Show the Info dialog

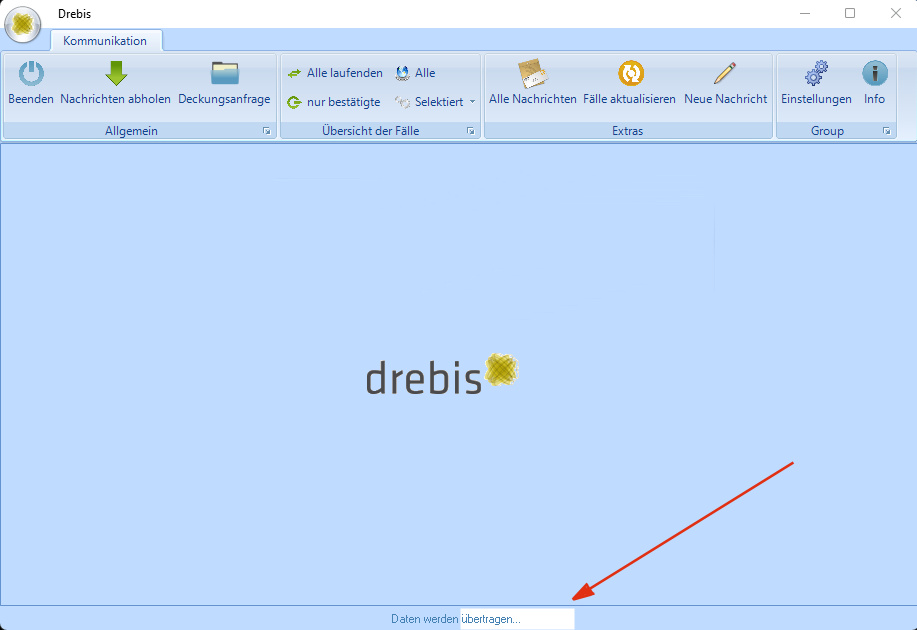click(875, 84)
